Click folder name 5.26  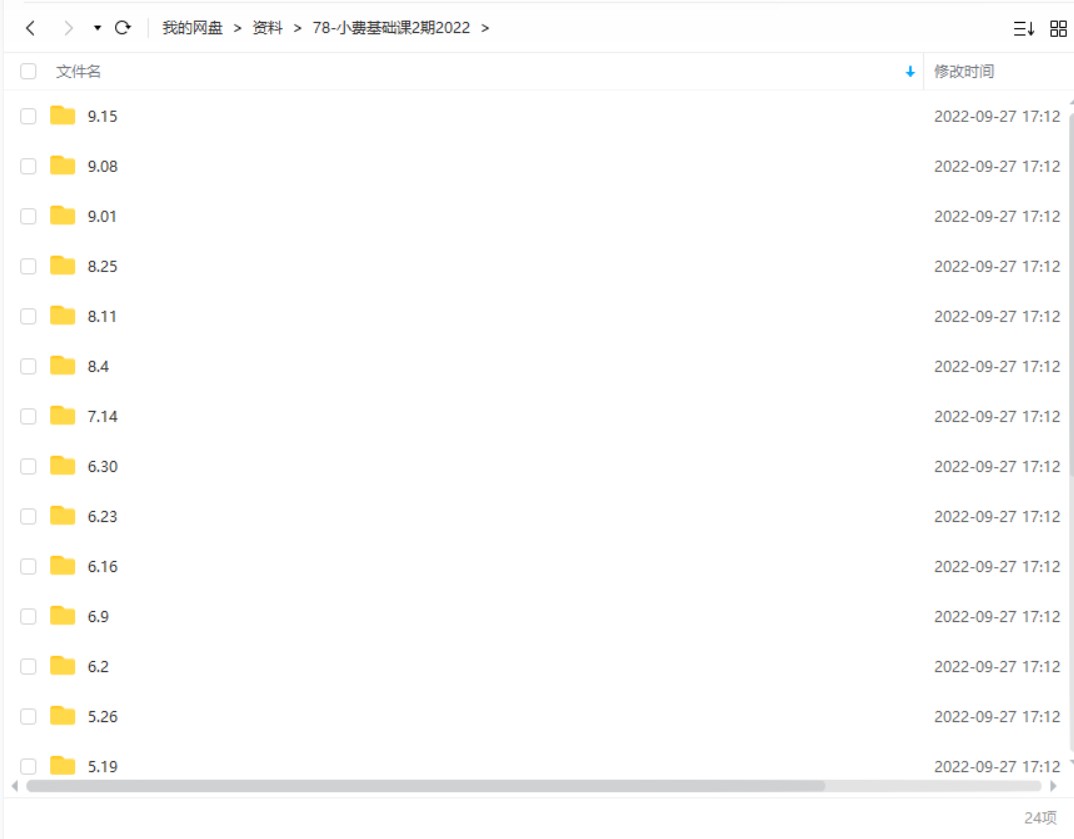[103, 716]
